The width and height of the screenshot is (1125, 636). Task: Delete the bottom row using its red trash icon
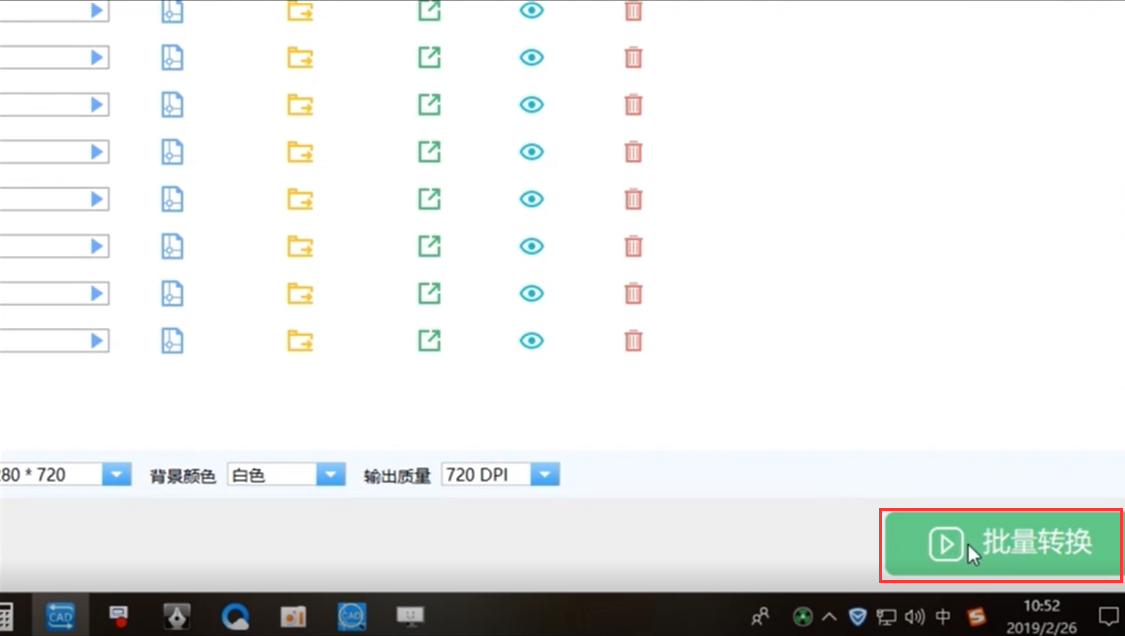tap(633, 340)
